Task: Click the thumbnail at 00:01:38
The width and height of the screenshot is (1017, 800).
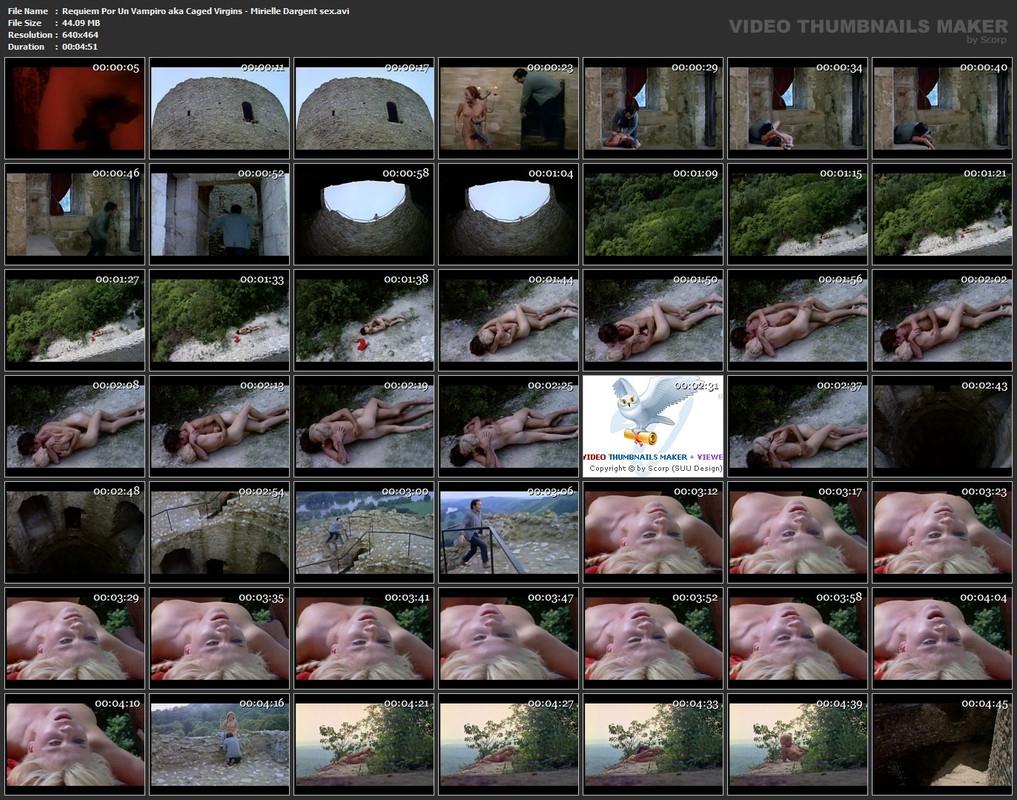Action: coord(365,320)
